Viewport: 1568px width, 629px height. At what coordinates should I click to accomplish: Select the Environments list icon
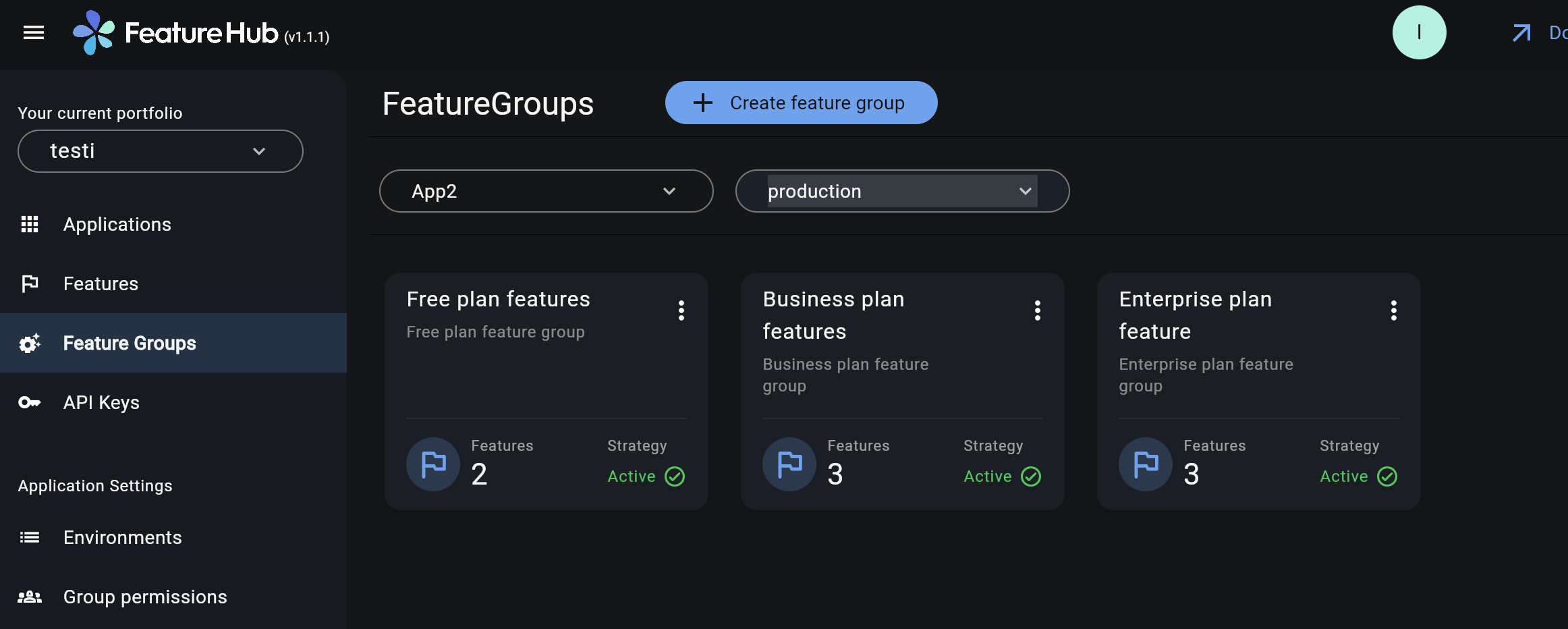coord(30,537)
